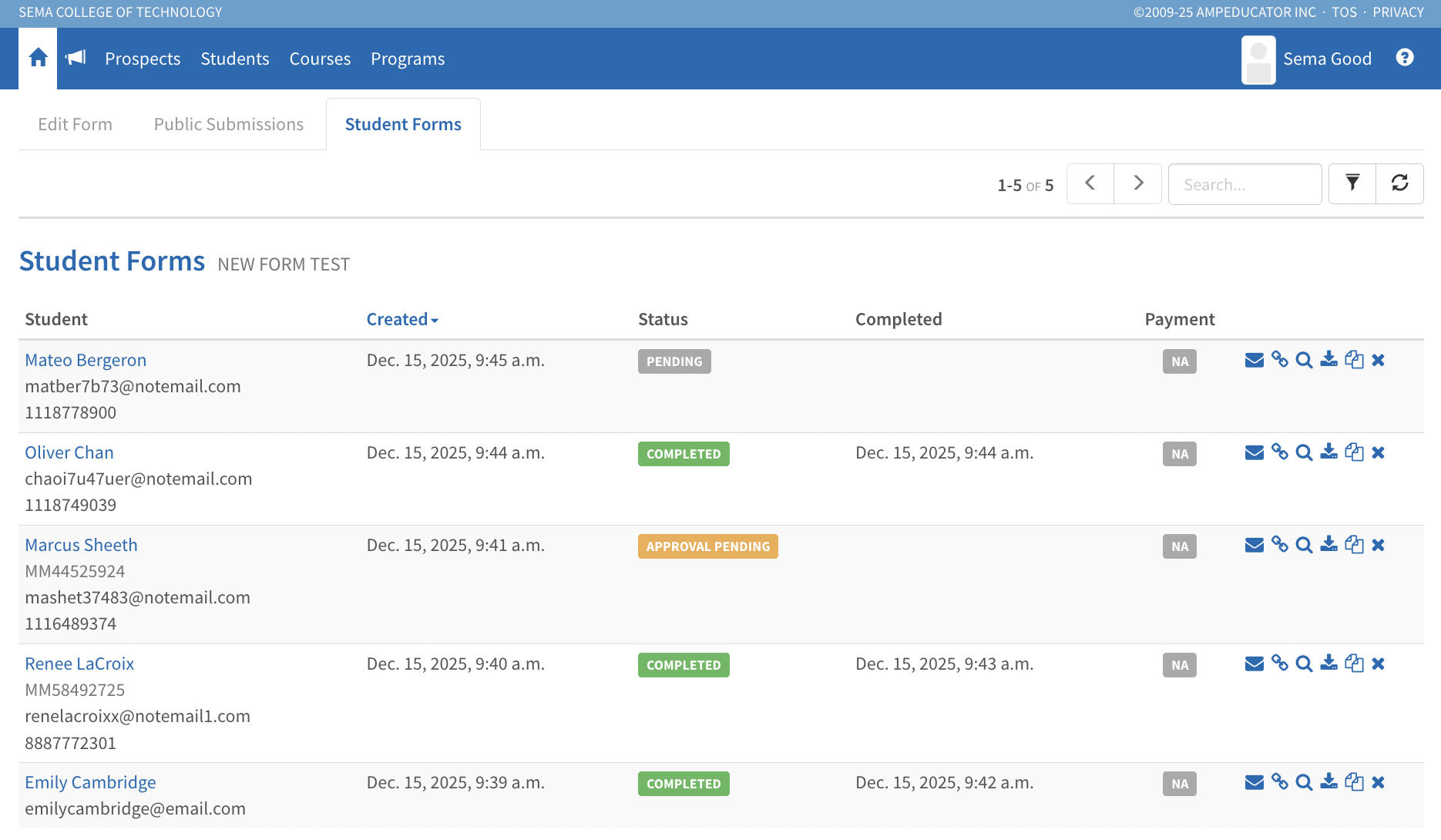This screenshot has height=840, width=1441.
Task: Go to previous page of results
Action: point(1090,183)
